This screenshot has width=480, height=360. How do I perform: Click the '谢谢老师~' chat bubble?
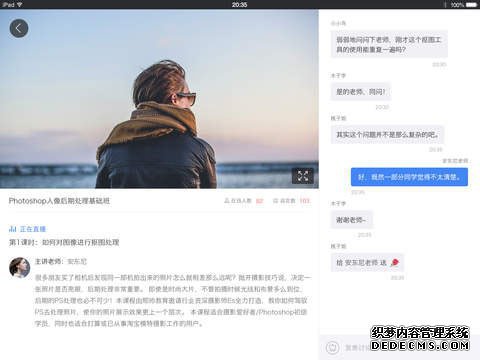(351, 220)
